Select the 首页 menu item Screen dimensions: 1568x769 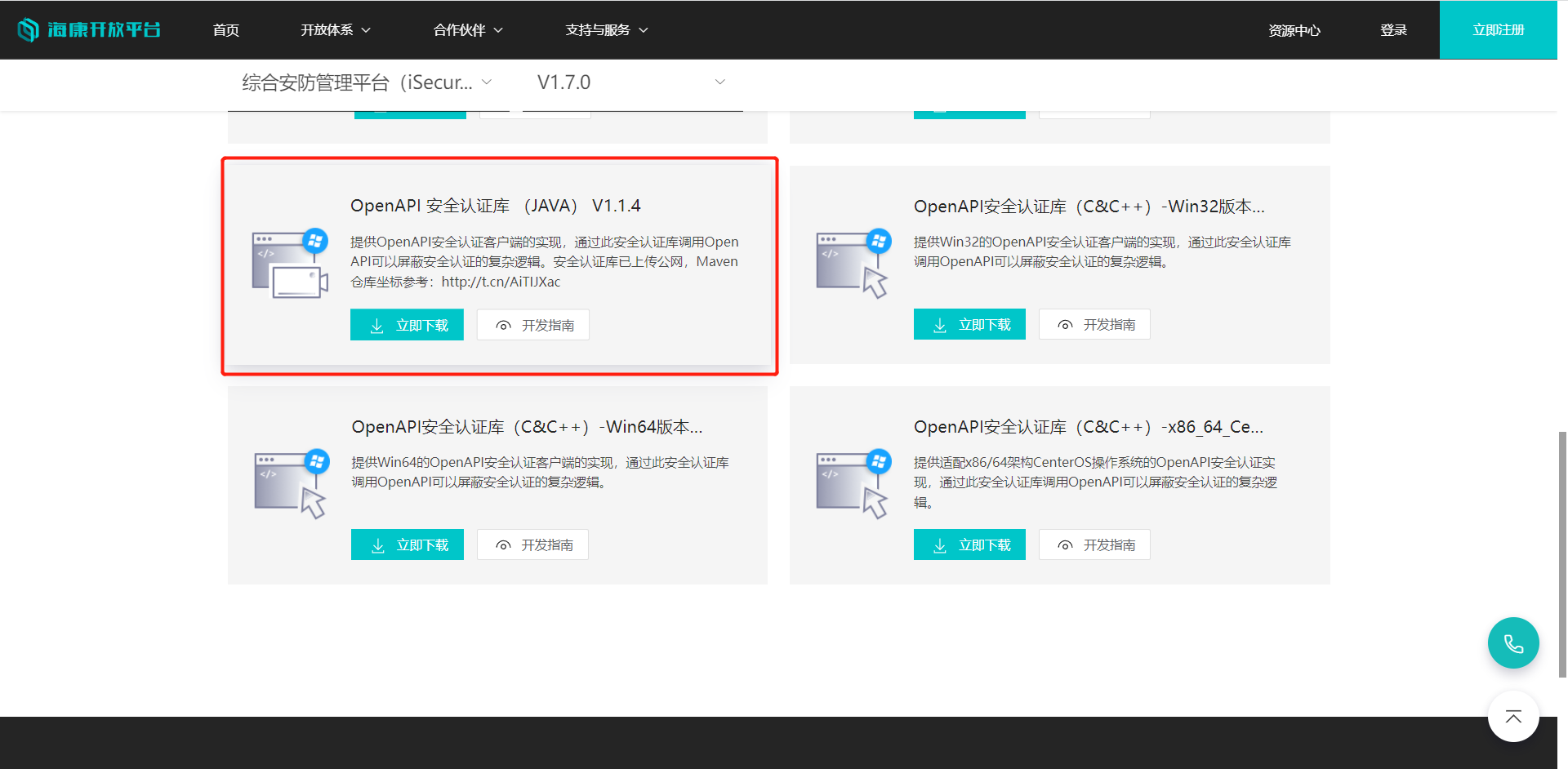pos(225,29)
